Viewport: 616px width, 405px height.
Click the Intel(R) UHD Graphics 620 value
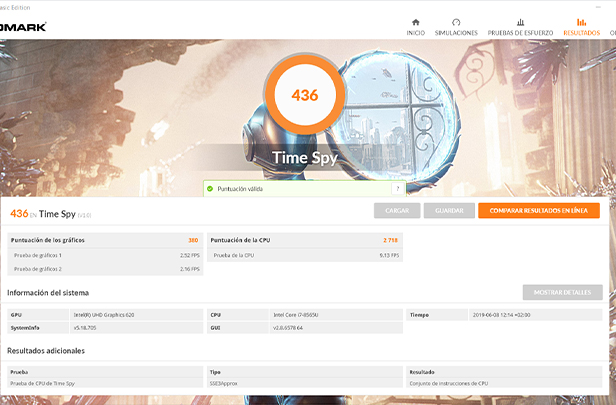(104, 315)
